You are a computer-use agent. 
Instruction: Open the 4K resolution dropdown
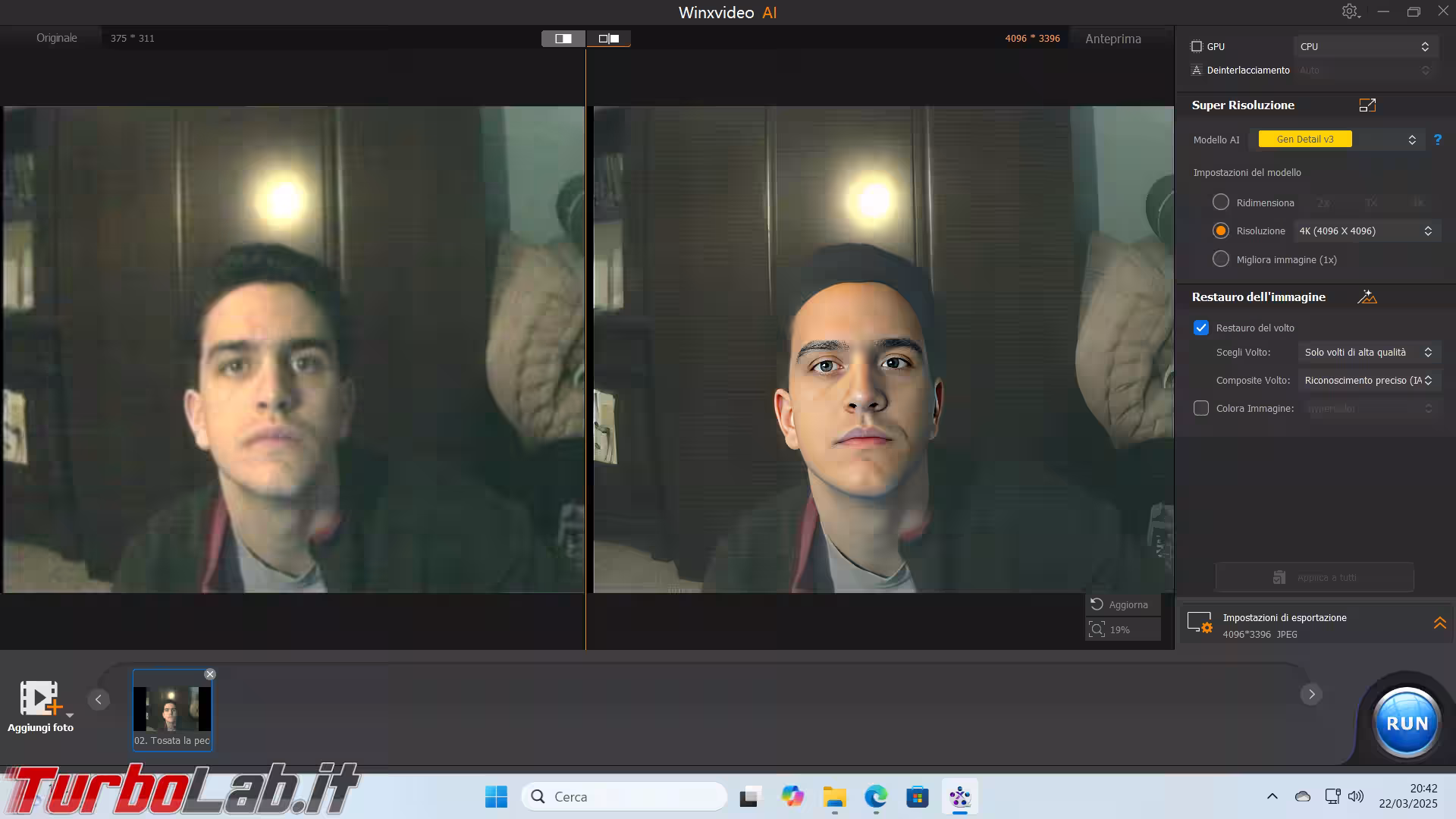tap(1366, 231)
